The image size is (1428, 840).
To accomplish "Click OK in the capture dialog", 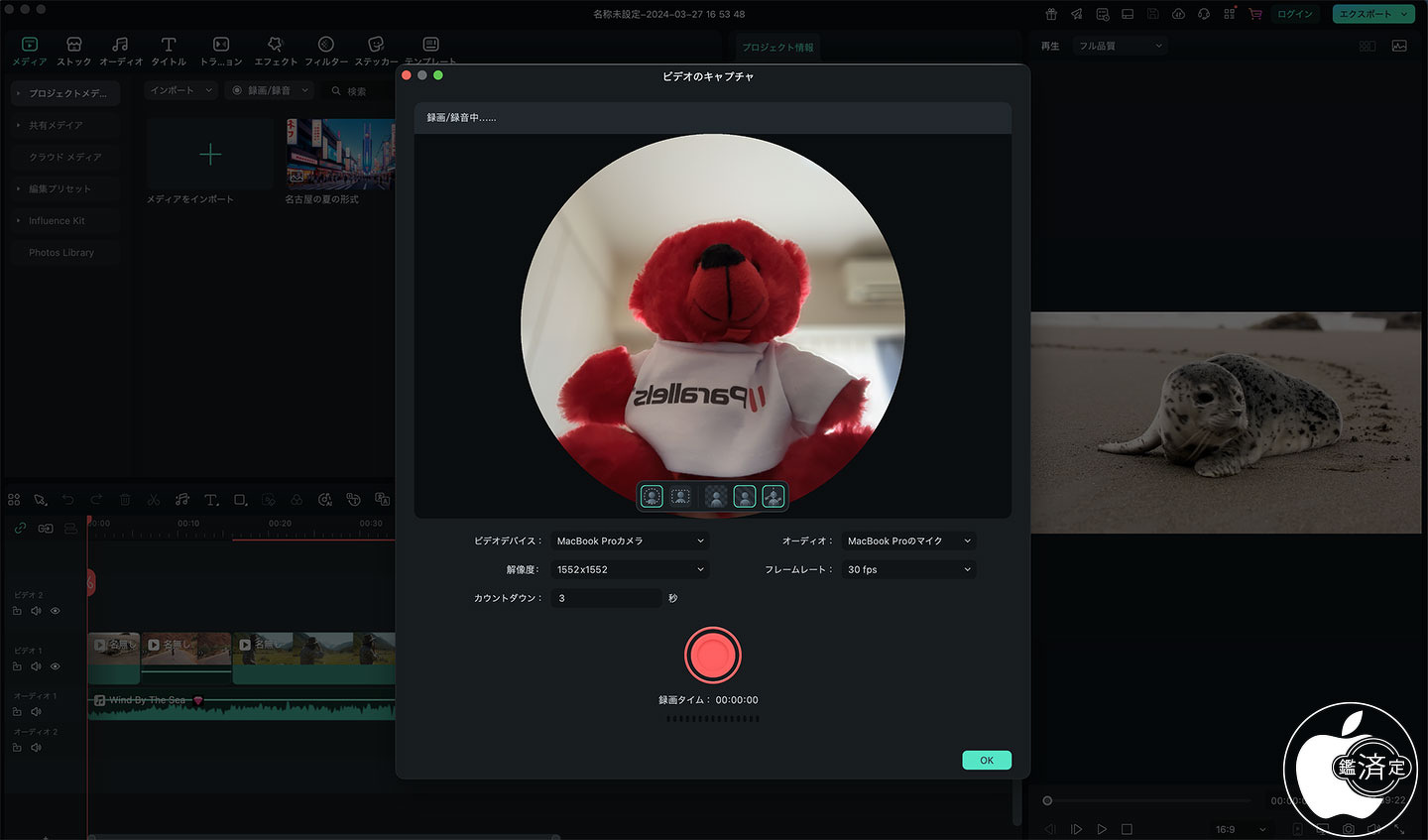I will [986, 761].
